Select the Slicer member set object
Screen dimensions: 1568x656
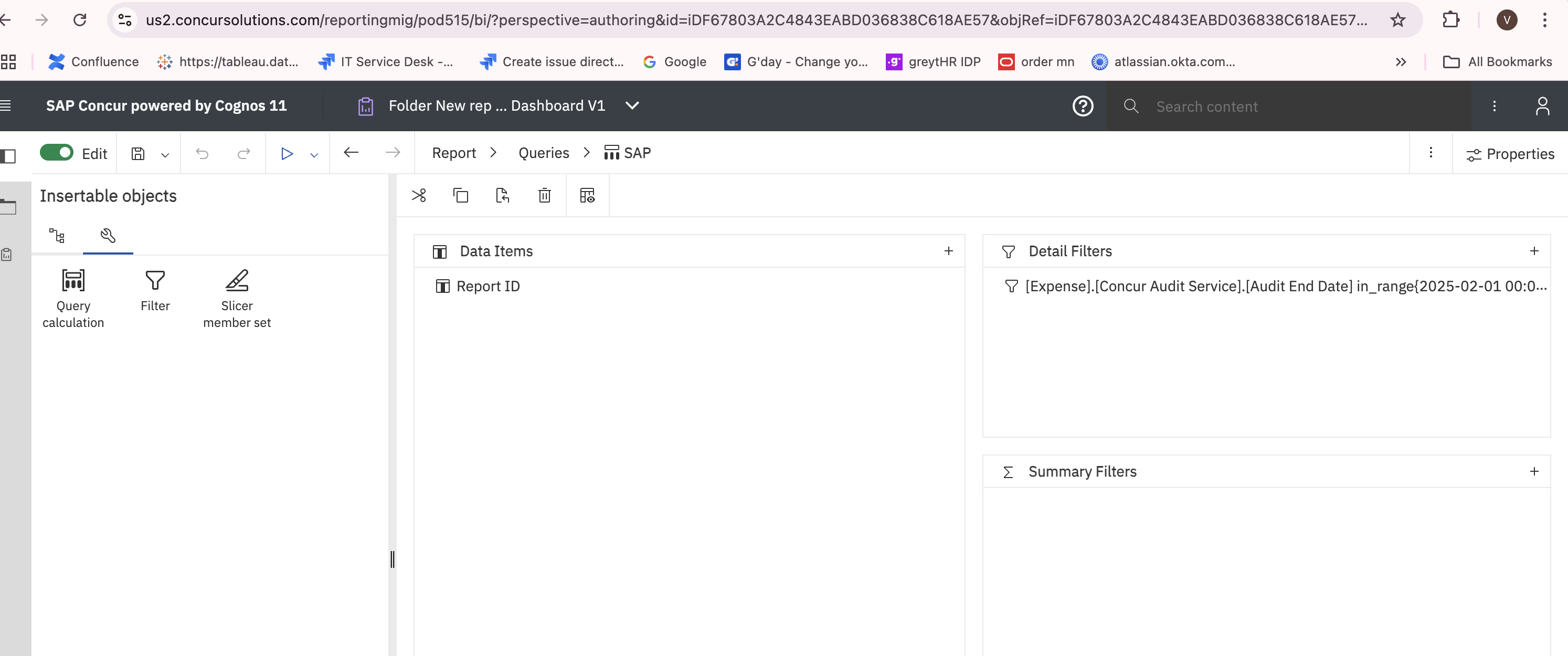[237, 298]
